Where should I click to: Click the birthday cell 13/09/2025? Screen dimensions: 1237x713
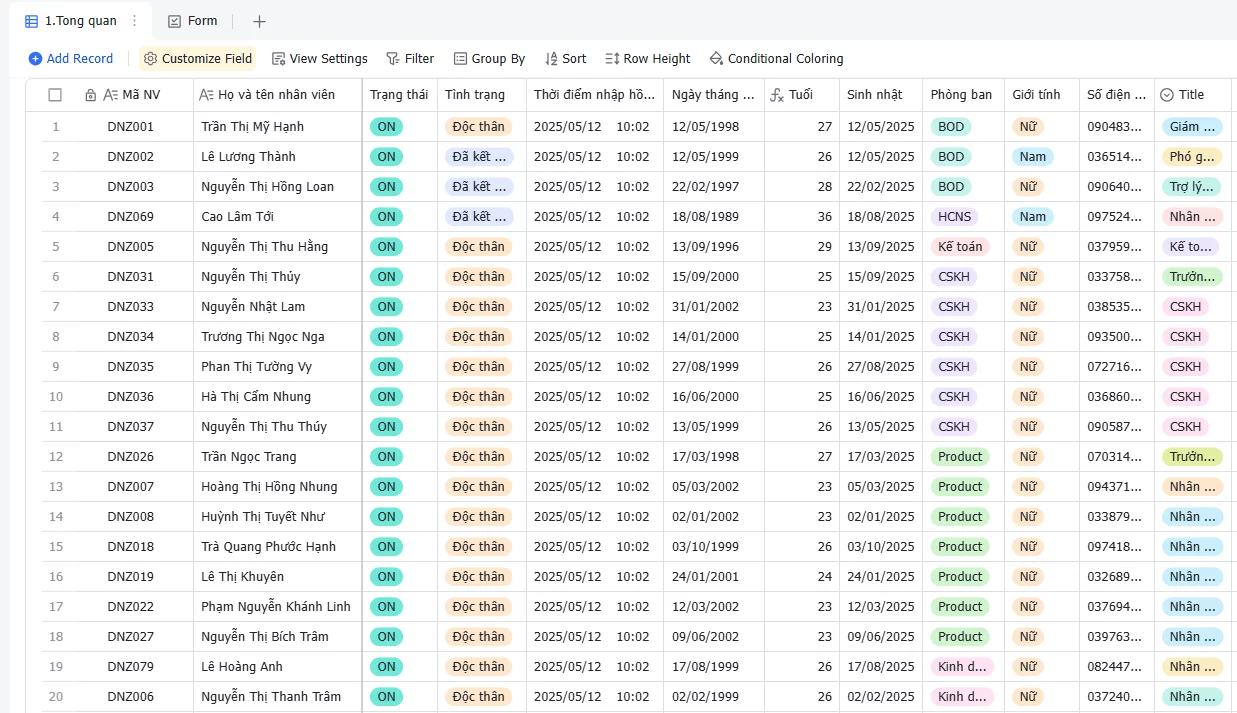[881, 247]
